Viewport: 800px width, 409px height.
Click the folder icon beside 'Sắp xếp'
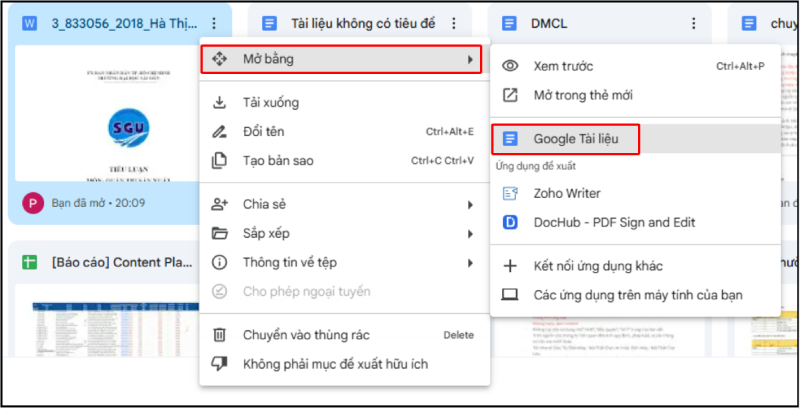(x=219, y=234)
